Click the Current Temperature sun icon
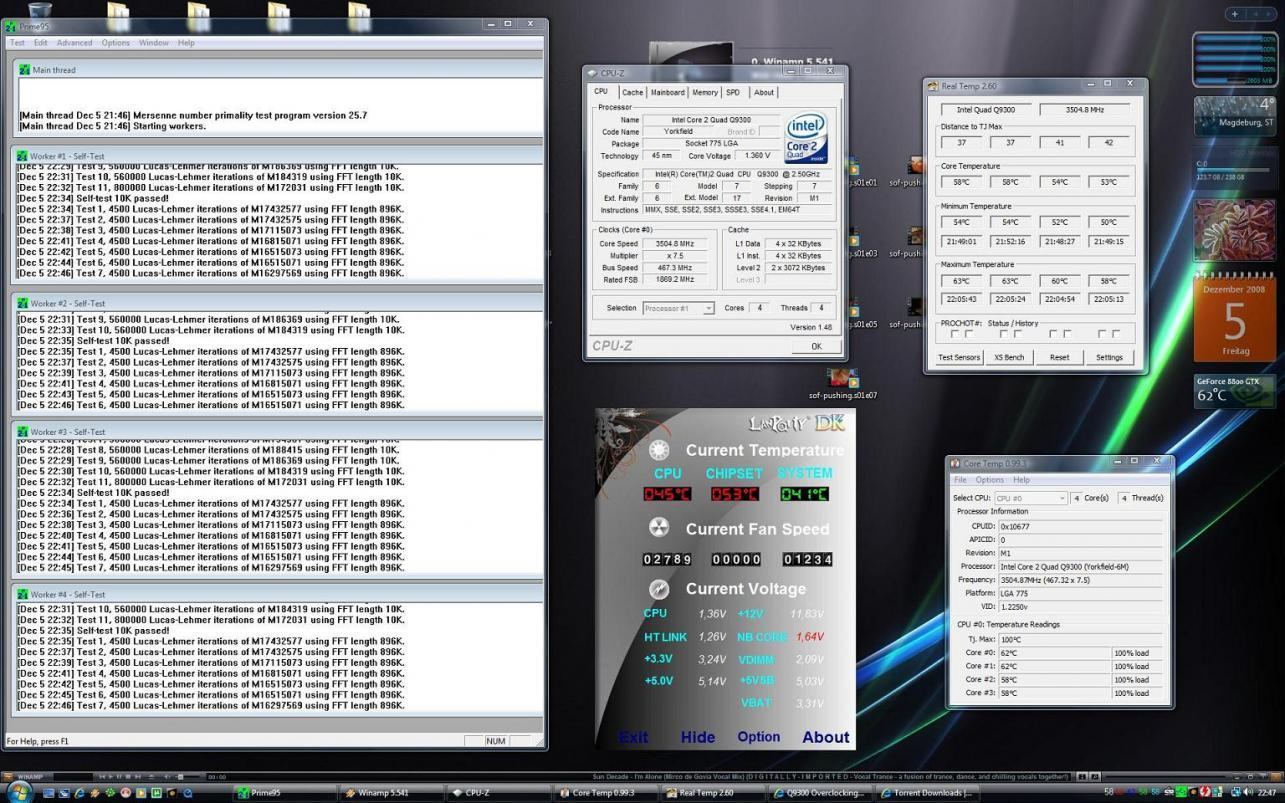1285x803 pixels. click(x=658, y=450)
